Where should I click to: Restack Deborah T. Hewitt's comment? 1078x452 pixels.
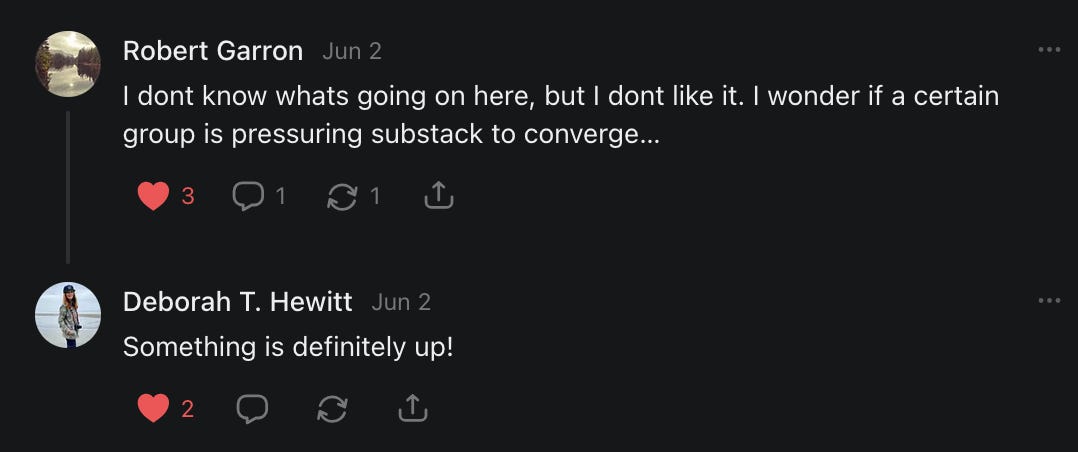pyautogui.click(x=331, y=408)
